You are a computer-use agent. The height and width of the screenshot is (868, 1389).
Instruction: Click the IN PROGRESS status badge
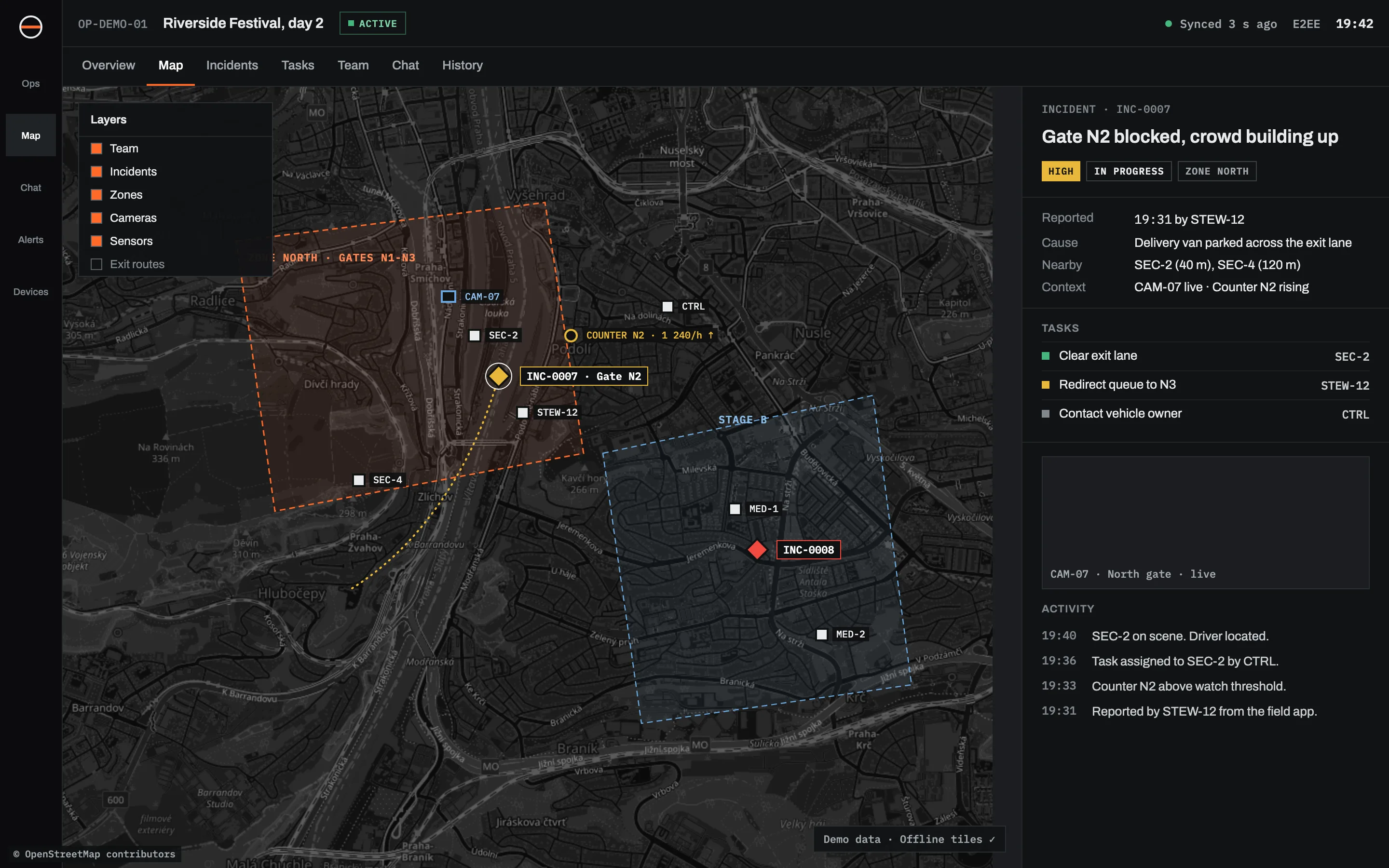pos(1129,171)
